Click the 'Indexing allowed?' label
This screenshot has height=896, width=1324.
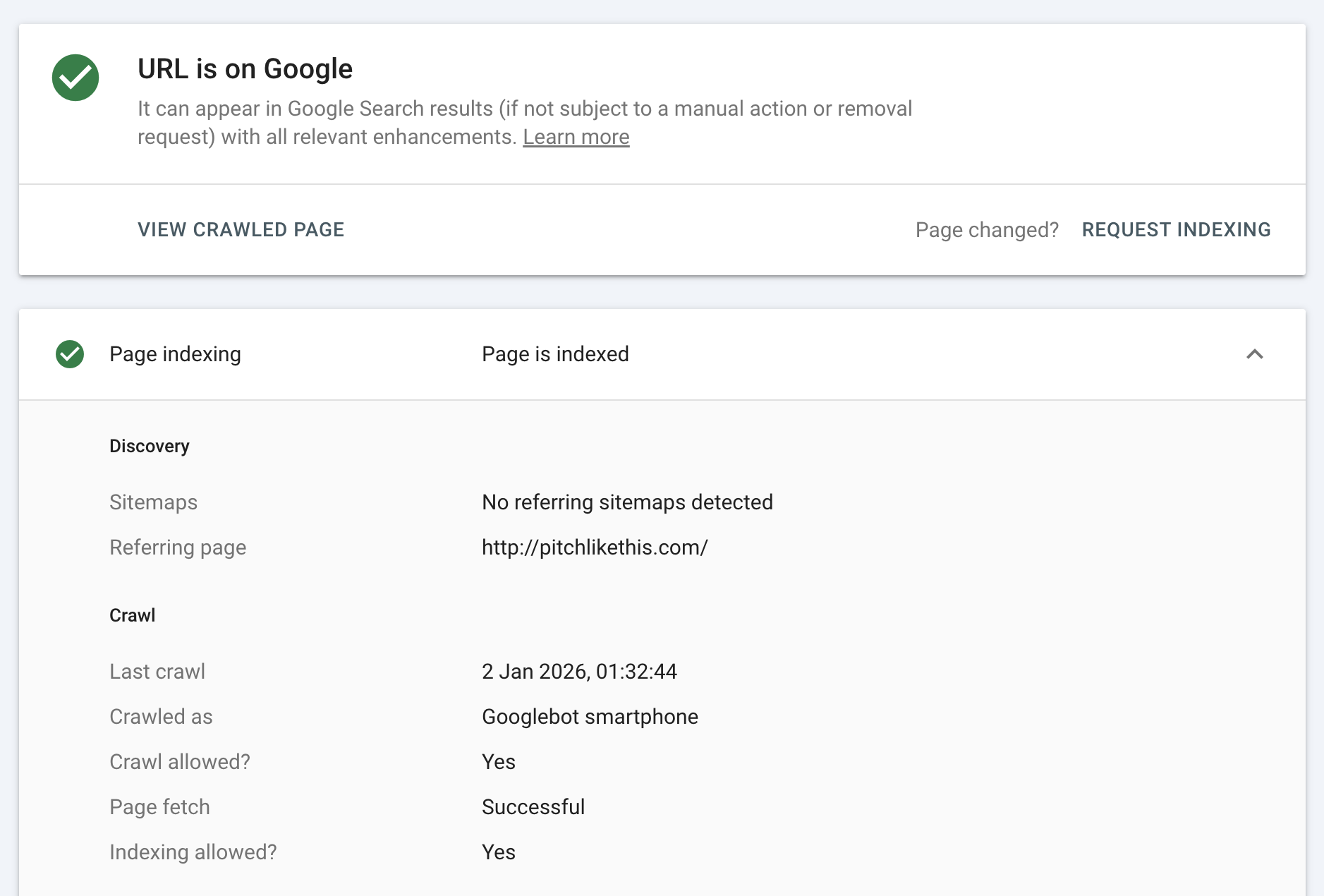(193, 852)
